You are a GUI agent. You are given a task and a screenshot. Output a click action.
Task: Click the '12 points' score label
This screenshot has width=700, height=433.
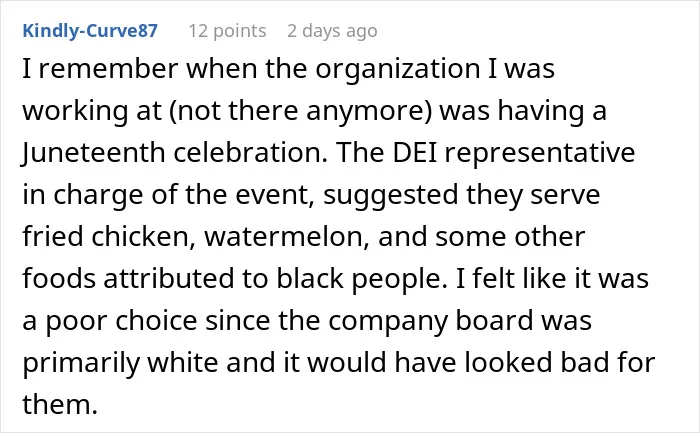coord(227,31)
